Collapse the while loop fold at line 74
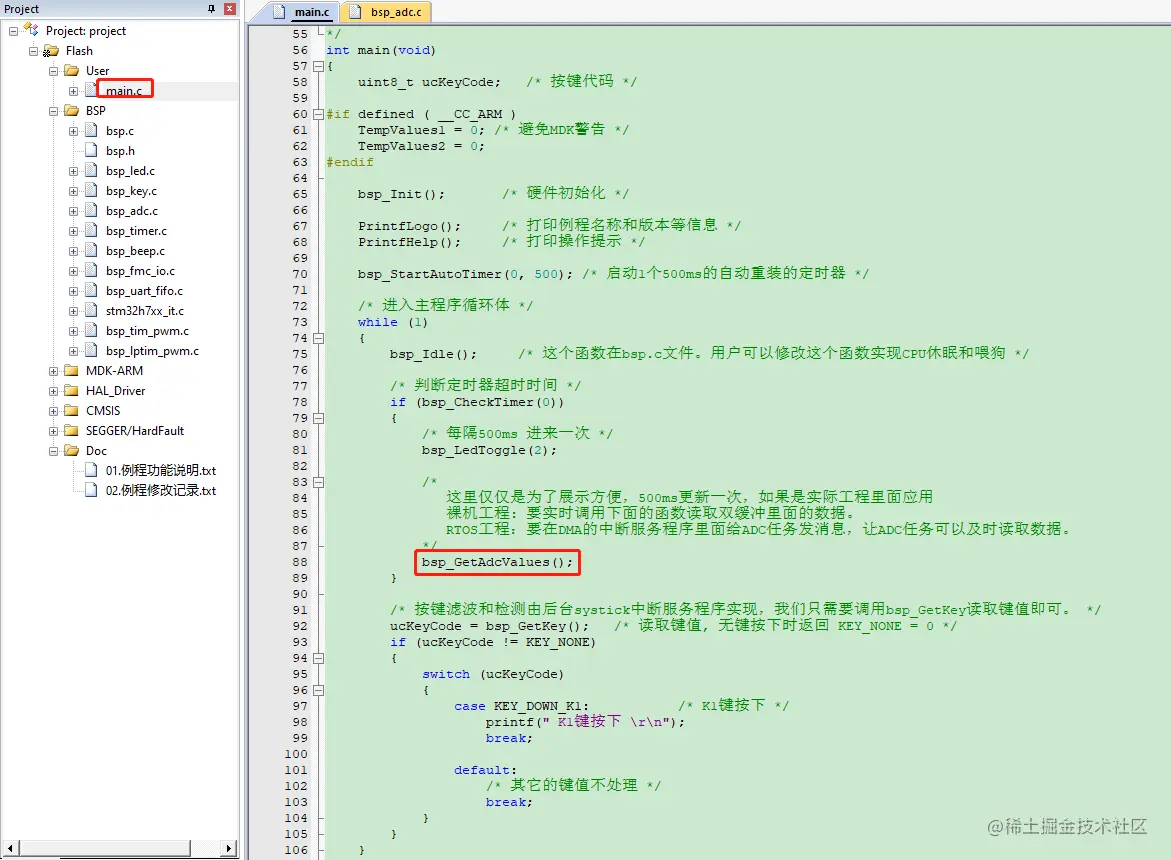This screenshot has width=1171, height=860. click(x=319, y=338)
